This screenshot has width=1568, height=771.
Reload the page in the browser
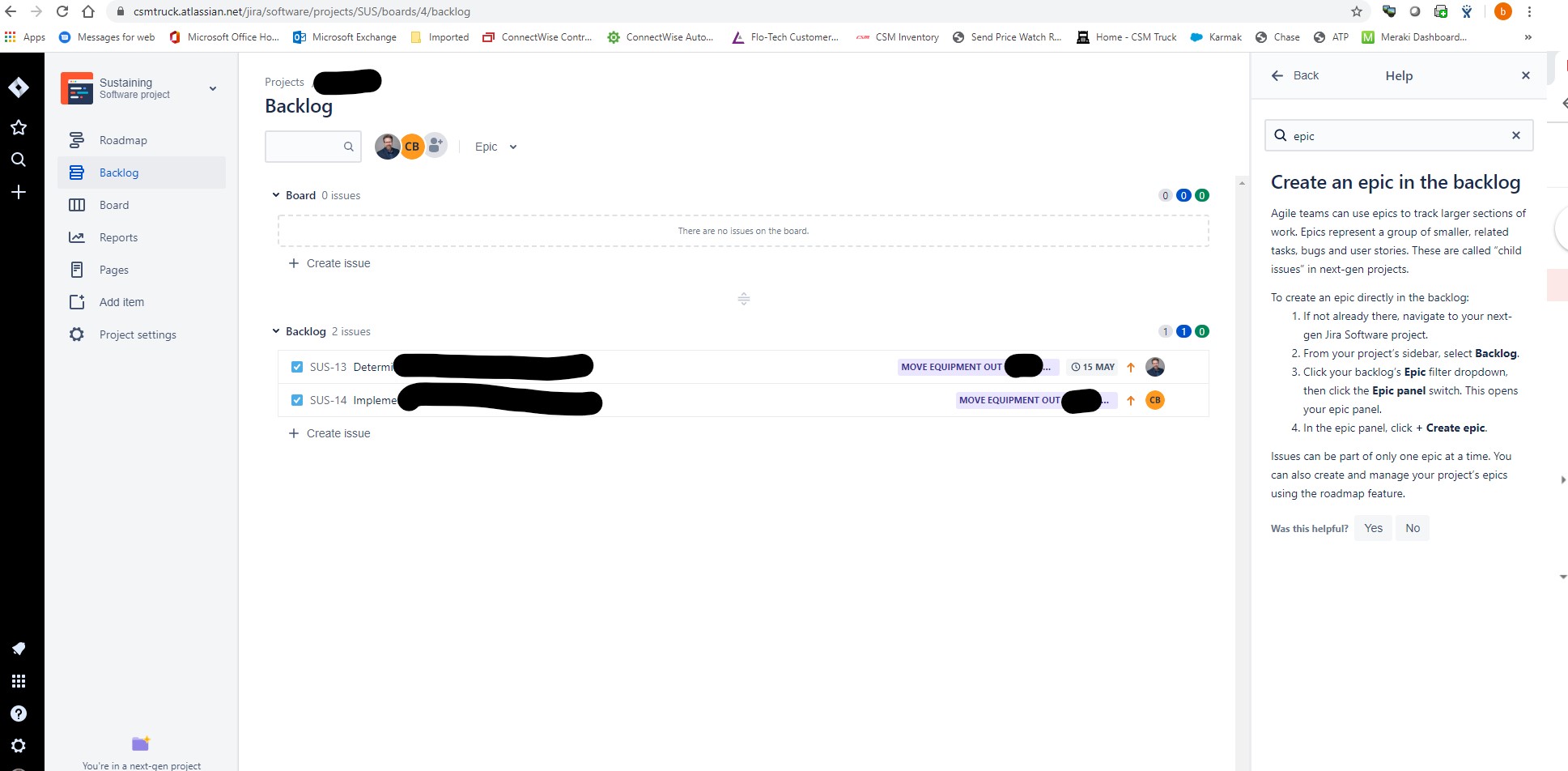tap(62, 11)
